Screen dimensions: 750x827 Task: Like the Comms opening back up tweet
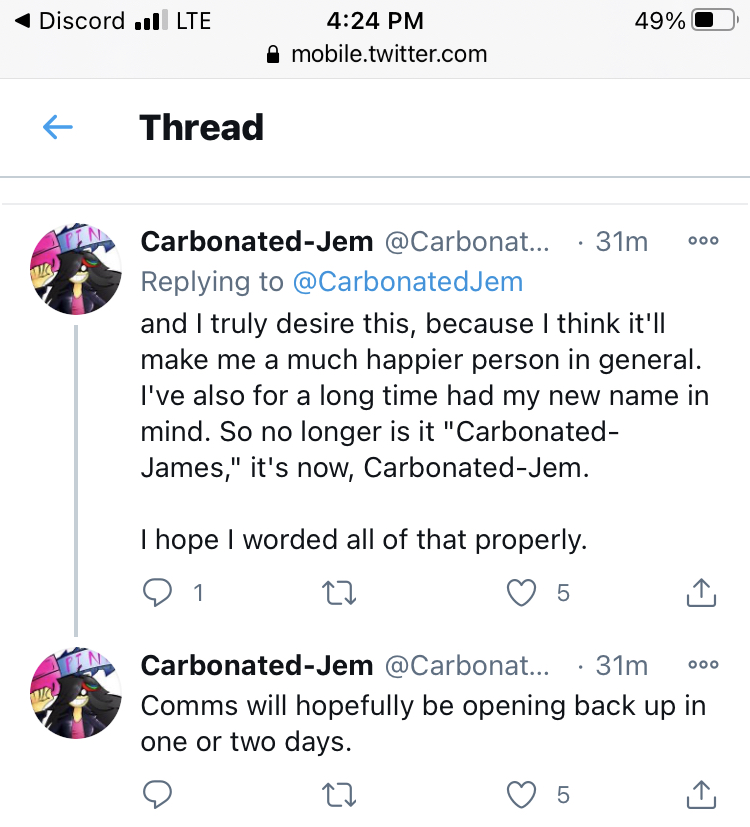pos(522,794)
